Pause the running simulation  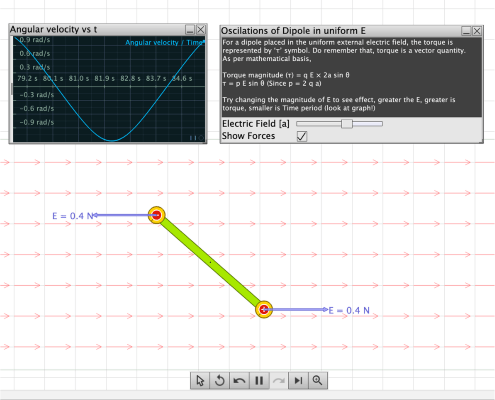click(259, 380)
